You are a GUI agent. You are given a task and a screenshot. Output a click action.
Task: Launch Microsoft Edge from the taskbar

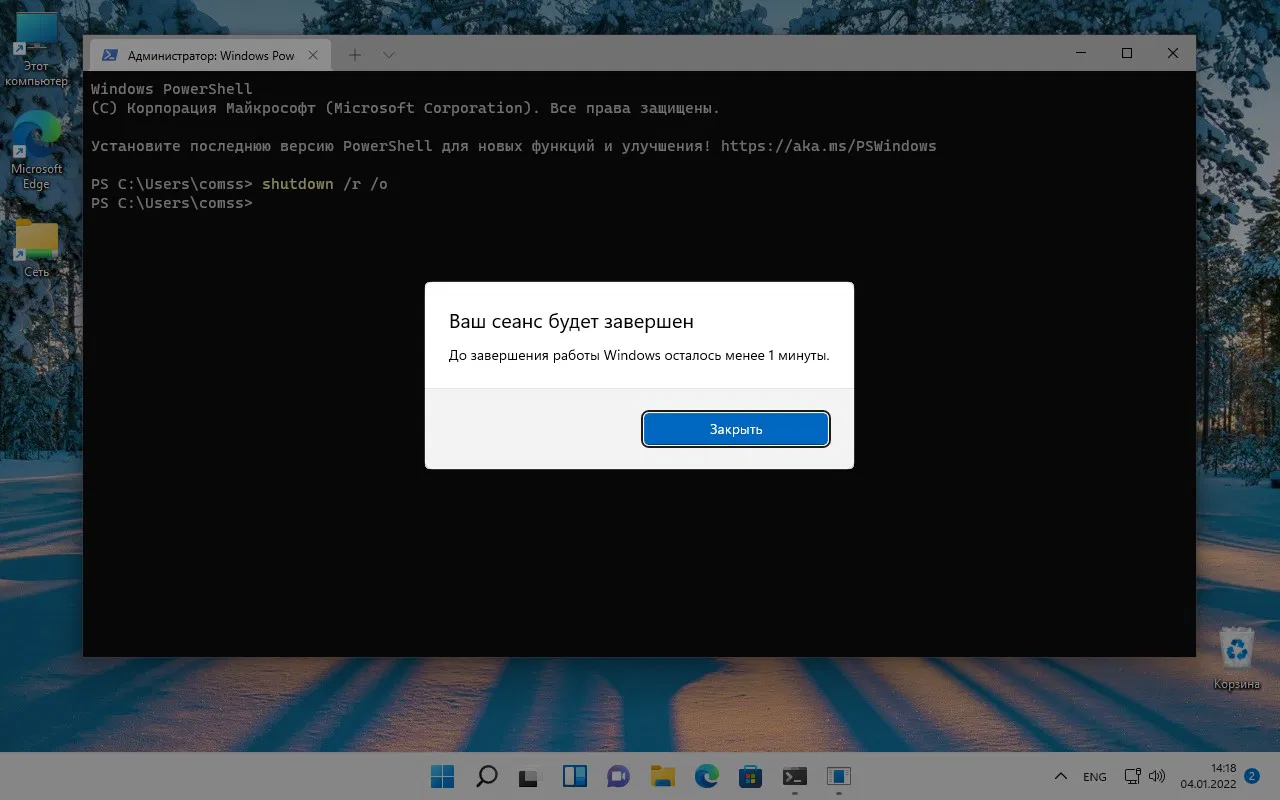coord(706,777)
